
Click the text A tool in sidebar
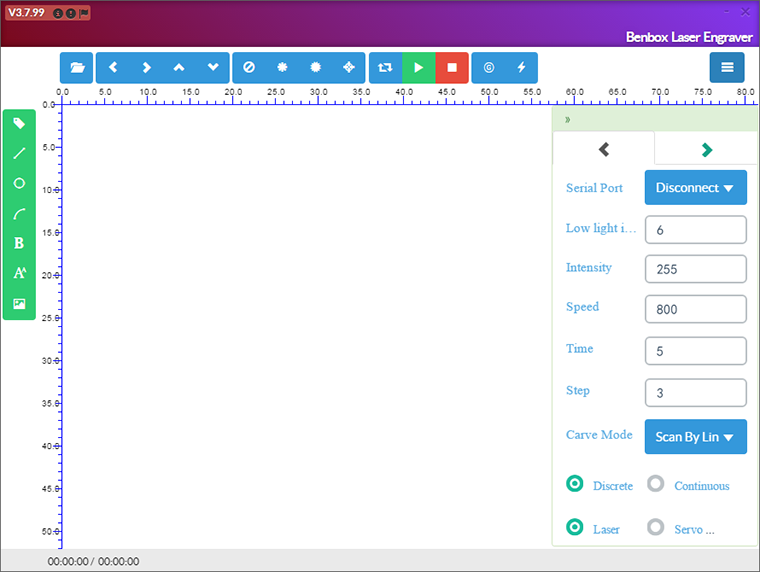click(x=19, y=273)
